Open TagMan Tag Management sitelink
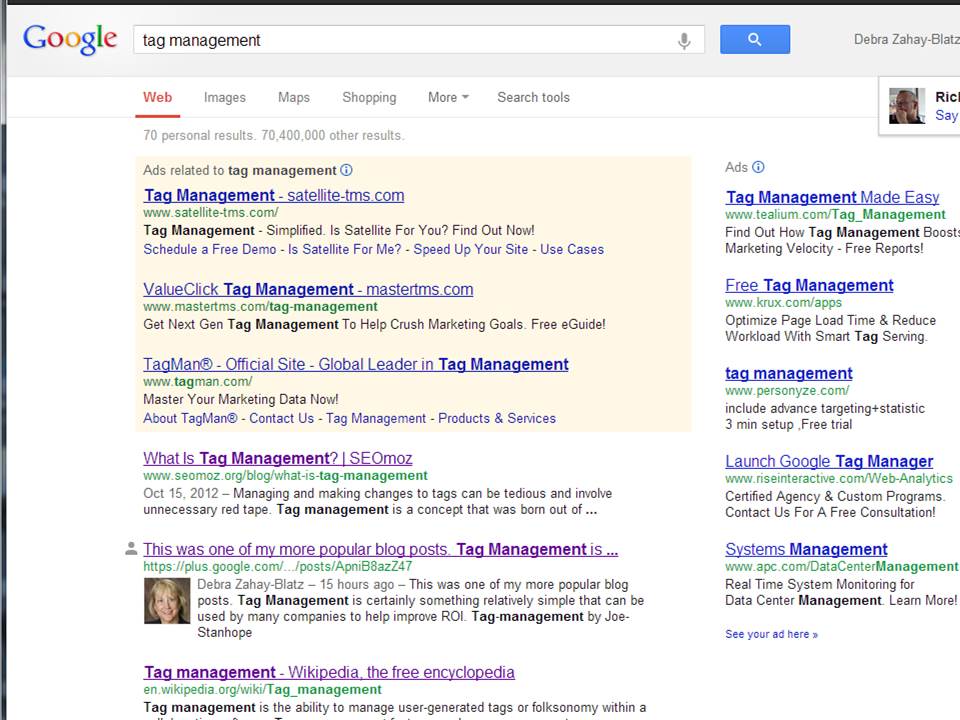The image size is (960, 720). pyautogui.click(x=376, y=418)
